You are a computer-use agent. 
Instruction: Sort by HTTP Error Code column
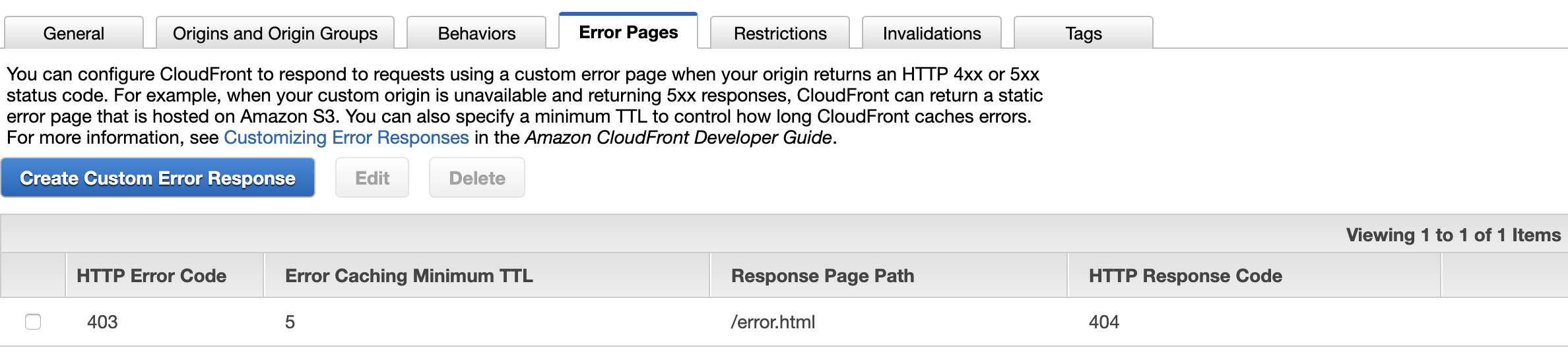click(152, 276)
